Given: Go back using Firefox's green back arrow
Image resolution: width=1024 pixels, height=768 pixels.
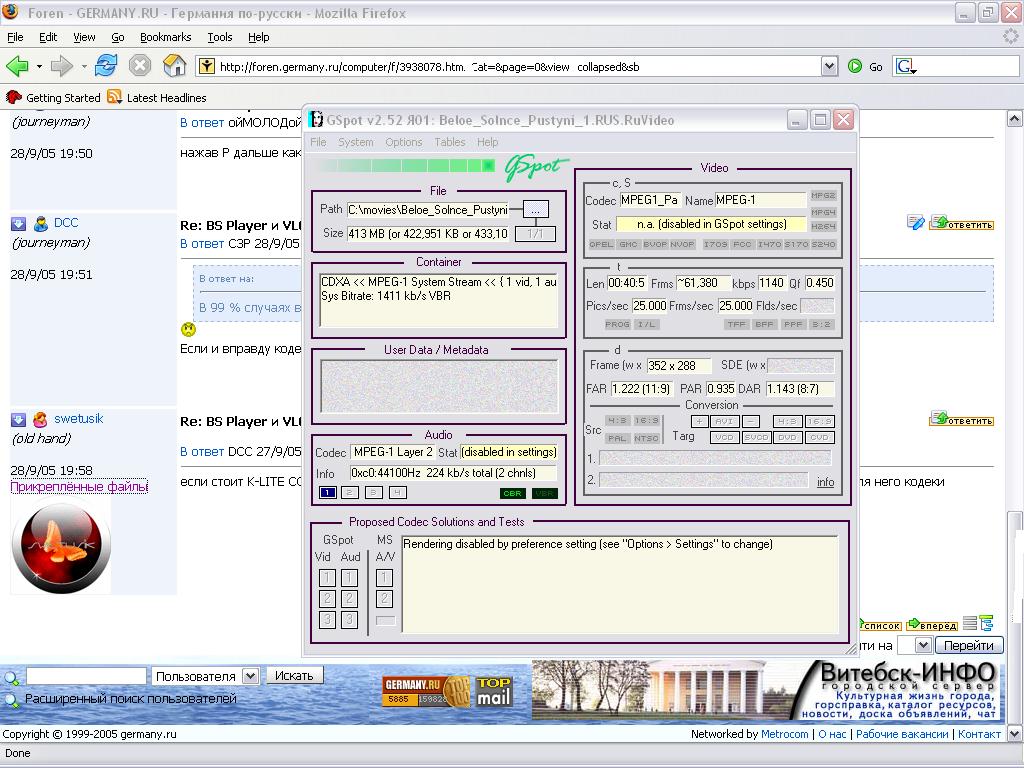Looking at the screenshot, I should [17, 66].
